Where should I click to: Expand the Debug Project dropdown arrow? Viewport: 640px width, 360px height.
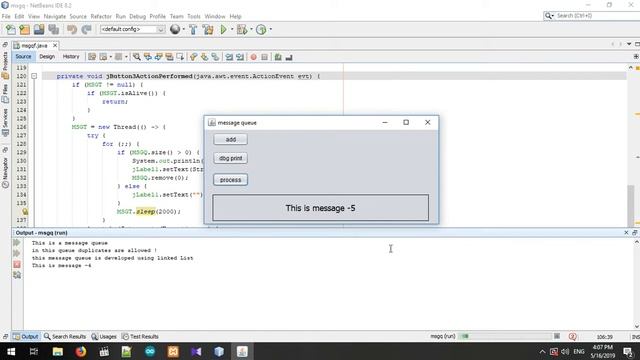tap(251, 29)
